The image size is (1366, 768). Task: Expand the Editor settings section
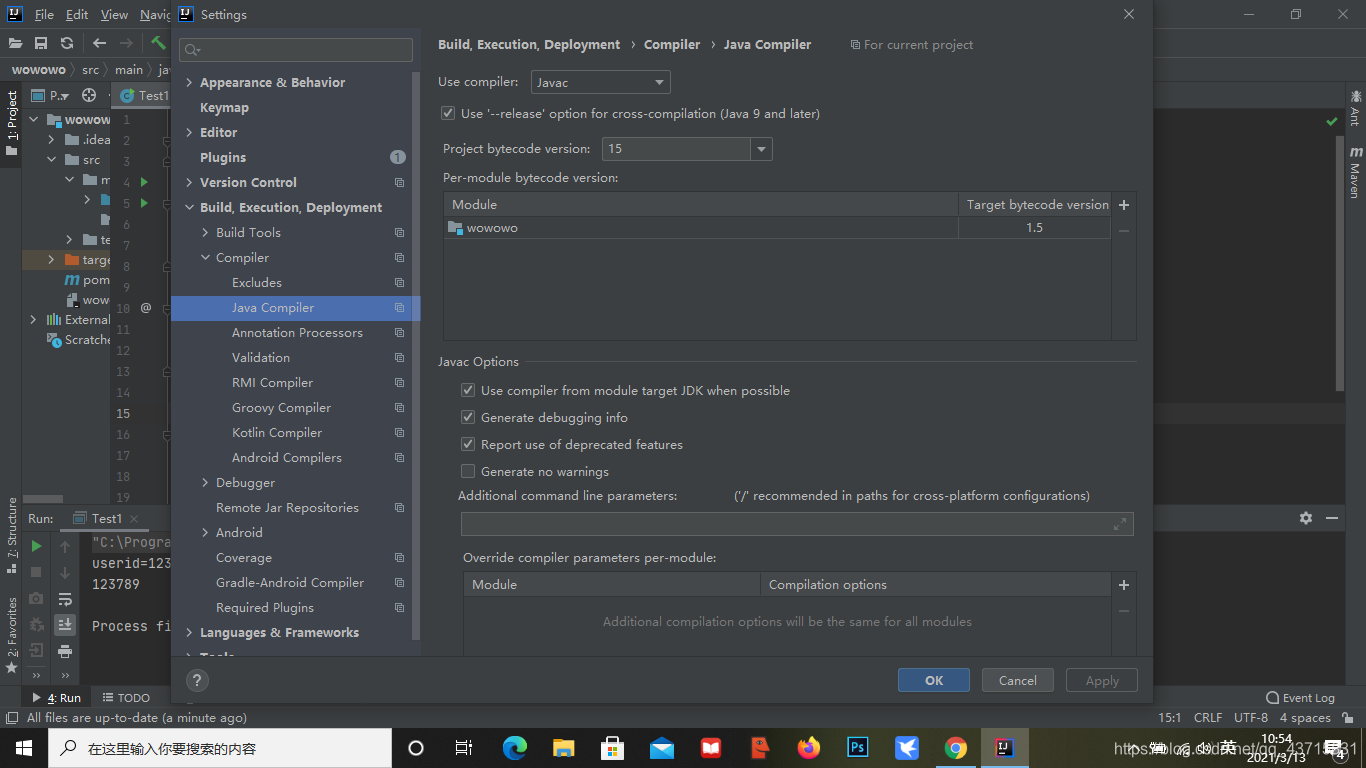[x=189, y=133]
